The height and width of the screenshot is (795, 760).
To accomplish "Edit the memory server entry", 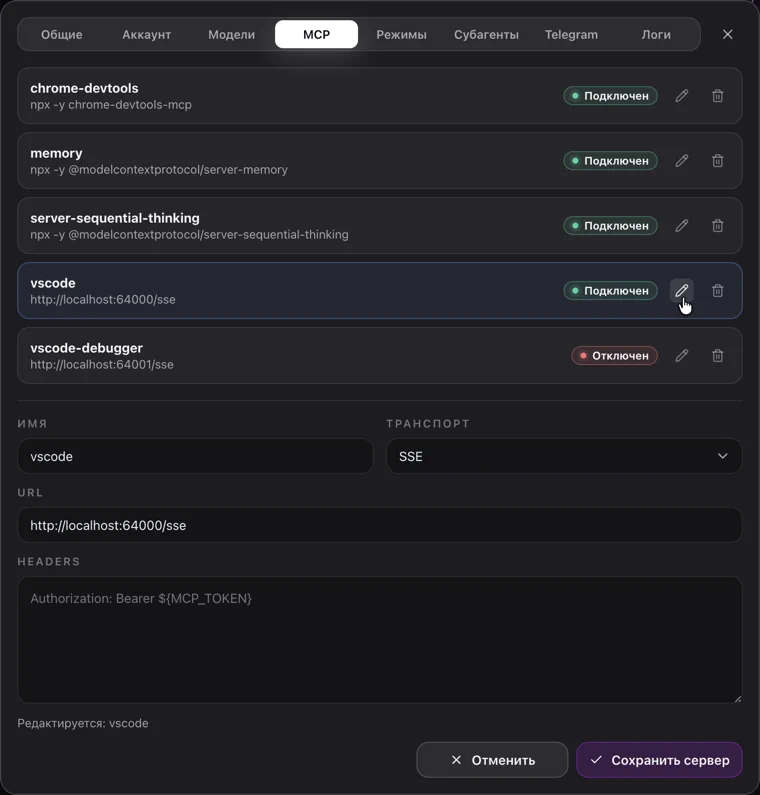I will [x=681, y=161].
